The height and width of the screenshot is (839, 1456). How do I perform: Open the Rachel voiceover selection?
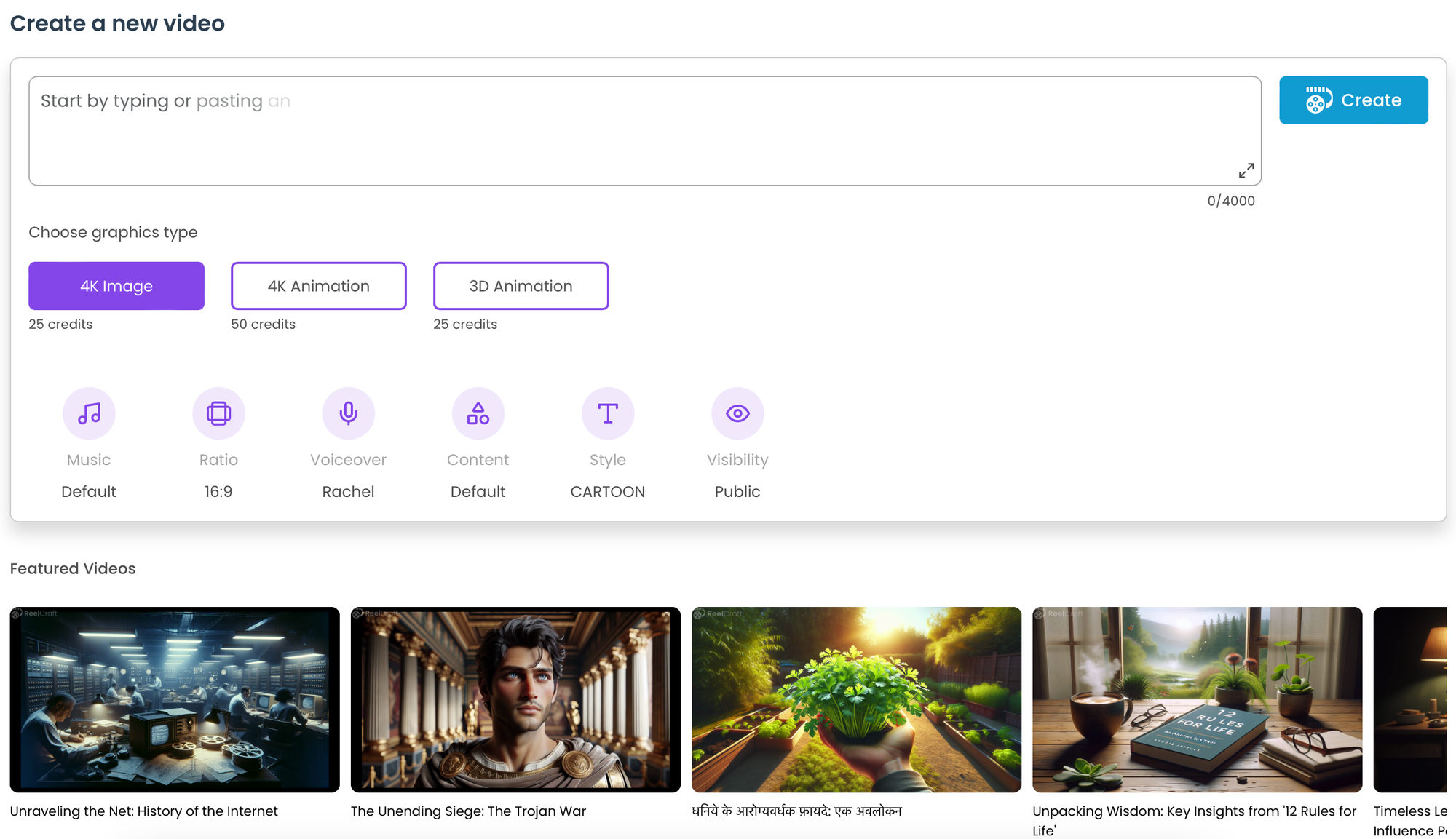348,492
